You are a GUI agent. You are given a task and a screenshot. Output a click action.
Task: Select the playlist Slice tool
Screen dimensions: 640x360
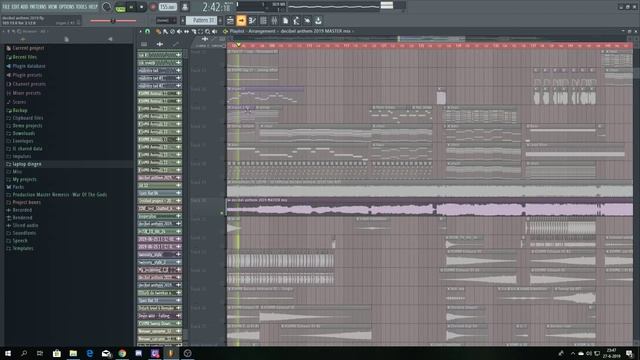tap(193, 31)
